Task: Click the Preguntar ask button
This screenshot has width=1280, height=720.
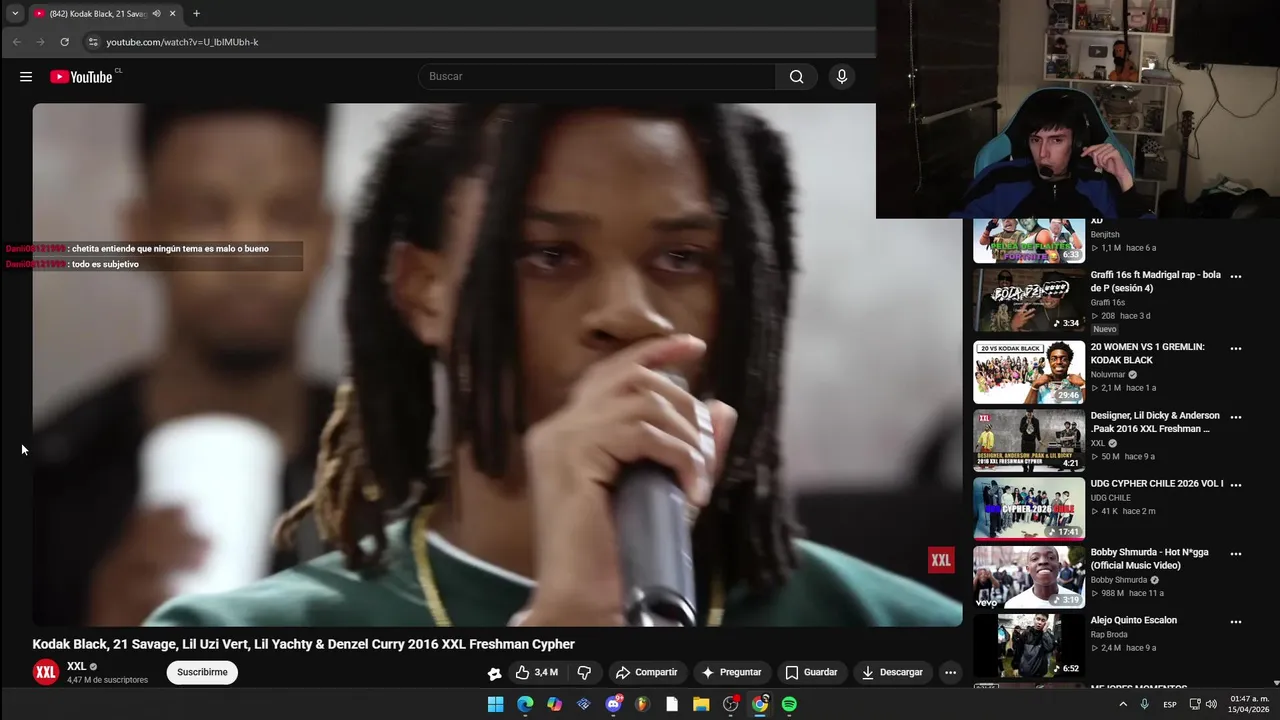Action: point(731,672)
